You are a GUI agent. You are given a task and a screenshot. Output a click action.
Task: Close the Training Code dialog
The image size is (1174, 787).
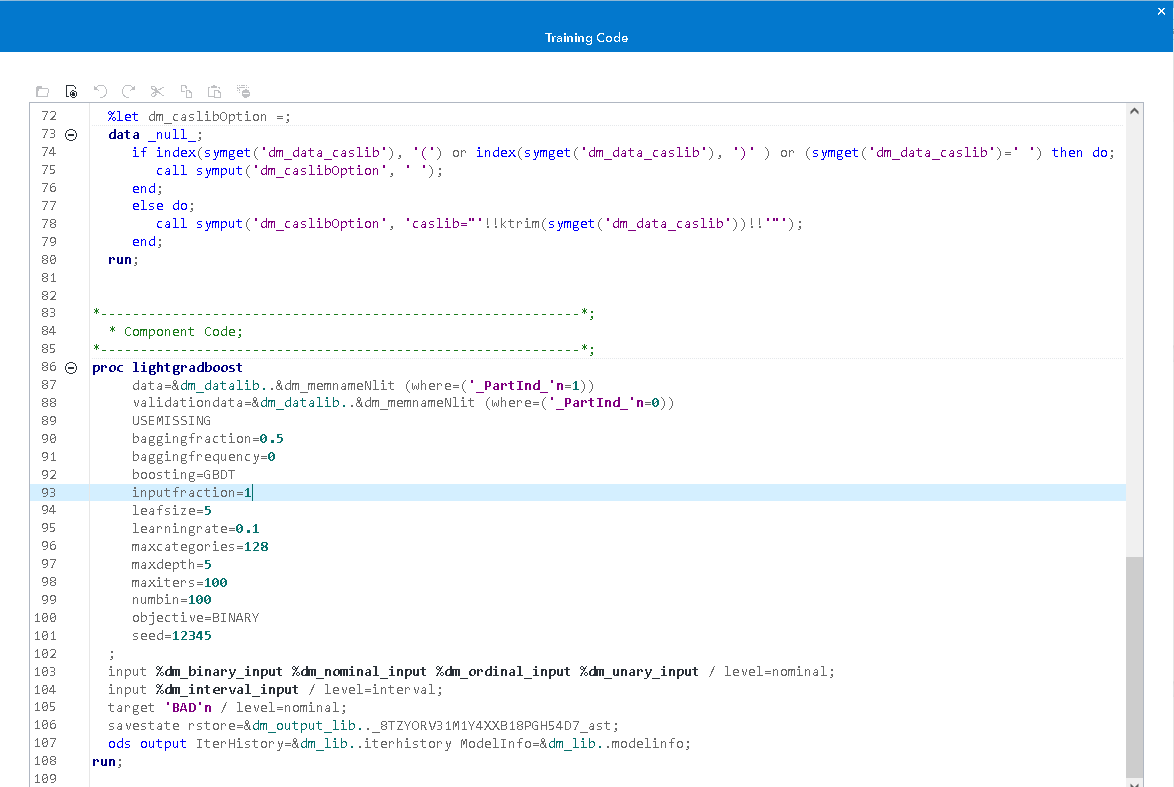click(1160, 12)
